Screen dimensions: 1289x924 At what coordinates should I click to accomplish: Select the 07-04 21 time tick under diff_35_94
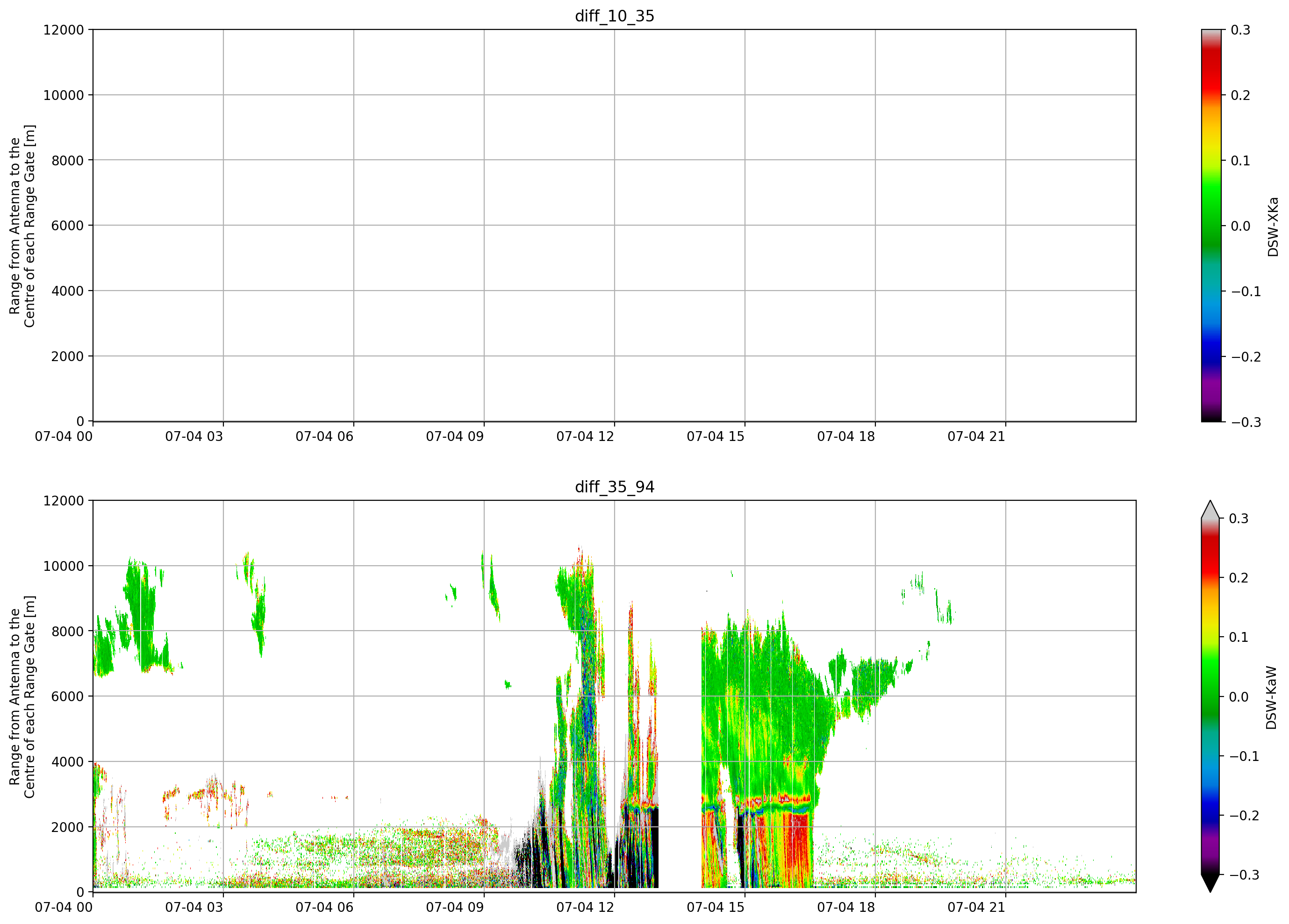pyautogui.click(x=976, y=907)
